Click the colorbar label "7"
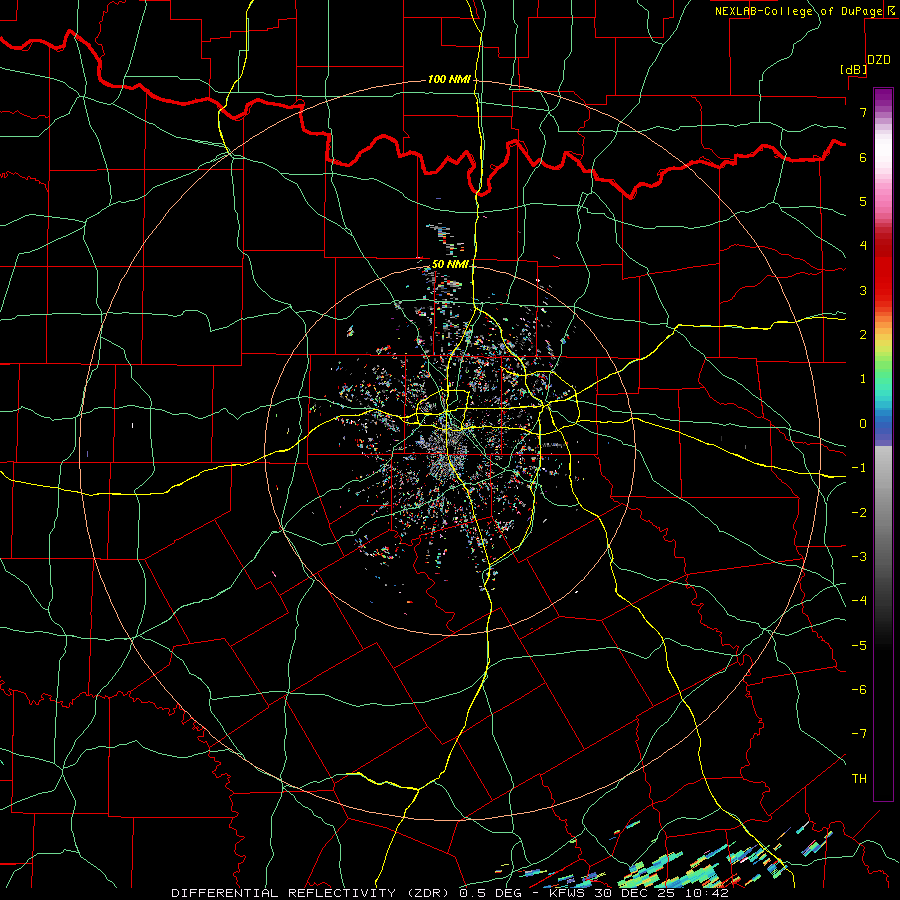 (x=863, y=112)
